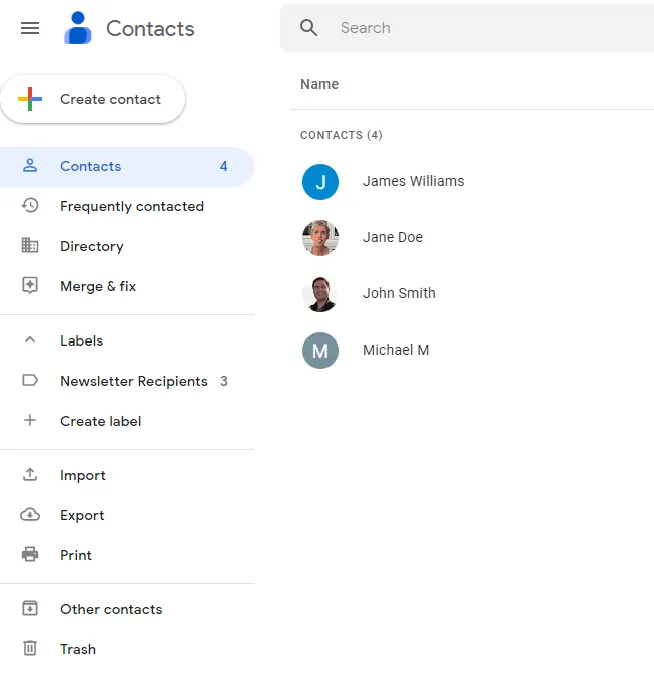
Task: Open the hamburger main menu
Action: click(x=30, y=28)
